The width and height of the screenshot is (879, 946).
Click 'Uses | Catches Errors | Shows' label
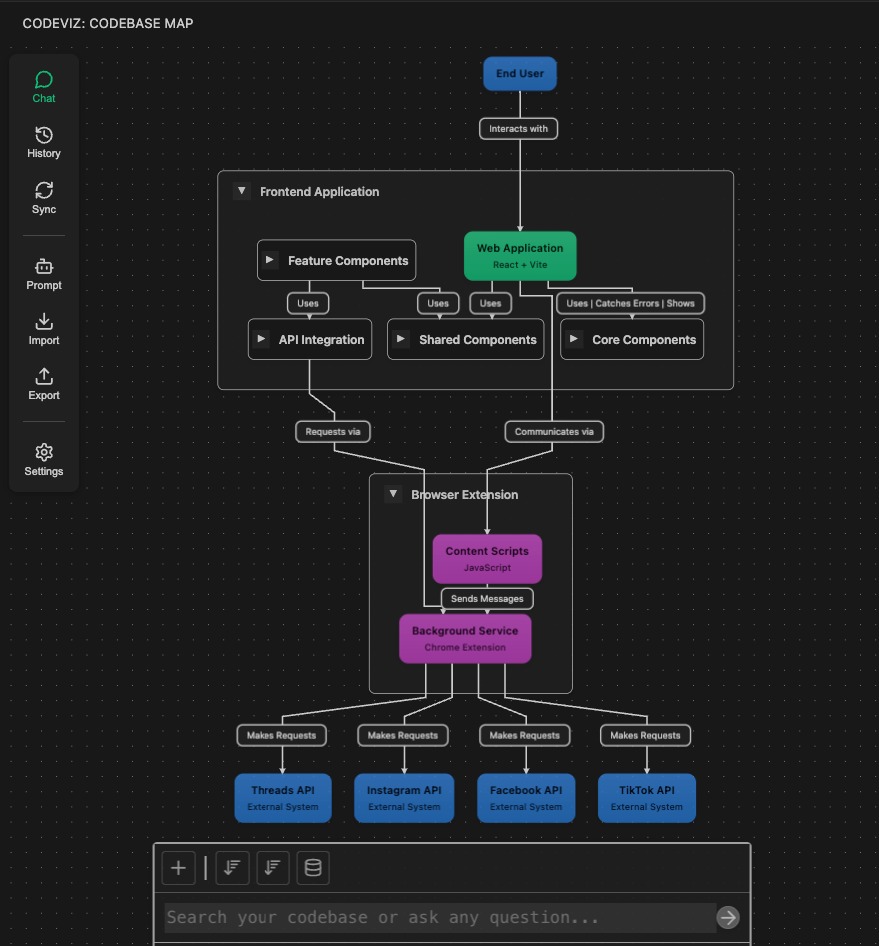[x=630, y=303]
